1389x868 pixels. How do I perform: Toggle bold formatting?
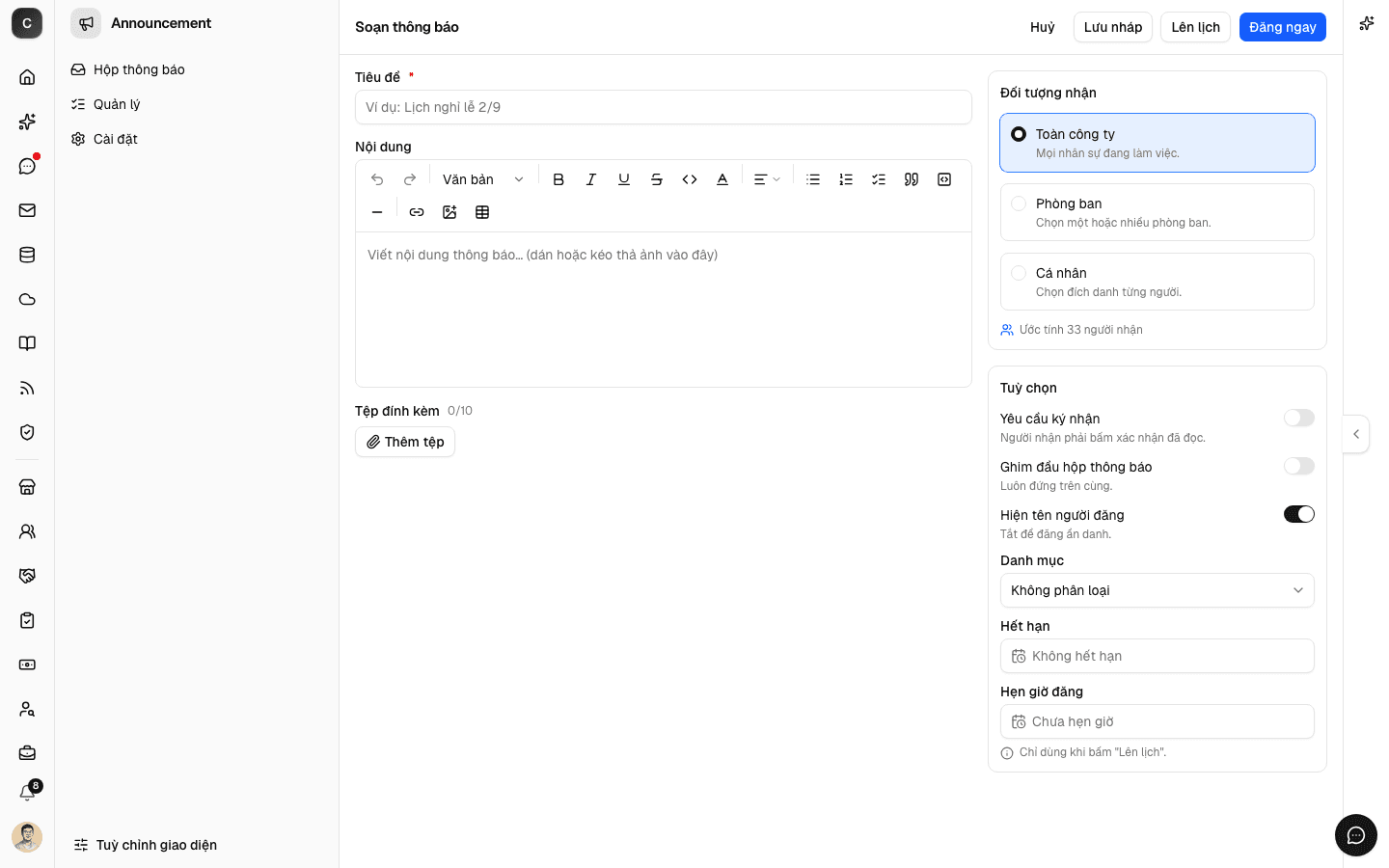coord(558,179)
